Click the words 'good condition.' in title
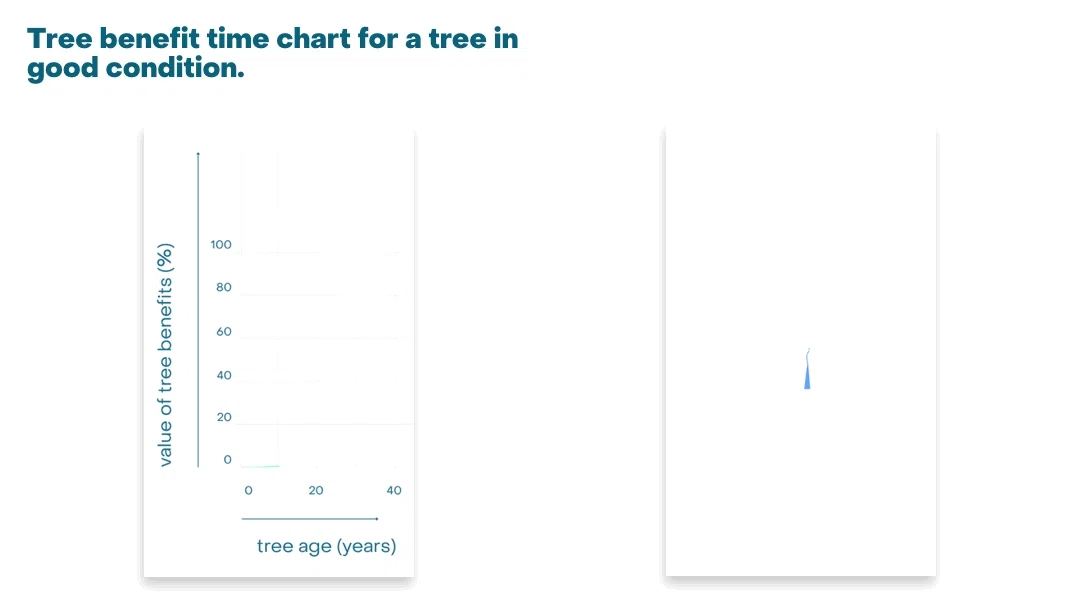Viewport: 1080px width, 608px height. (x=136, y=68)
